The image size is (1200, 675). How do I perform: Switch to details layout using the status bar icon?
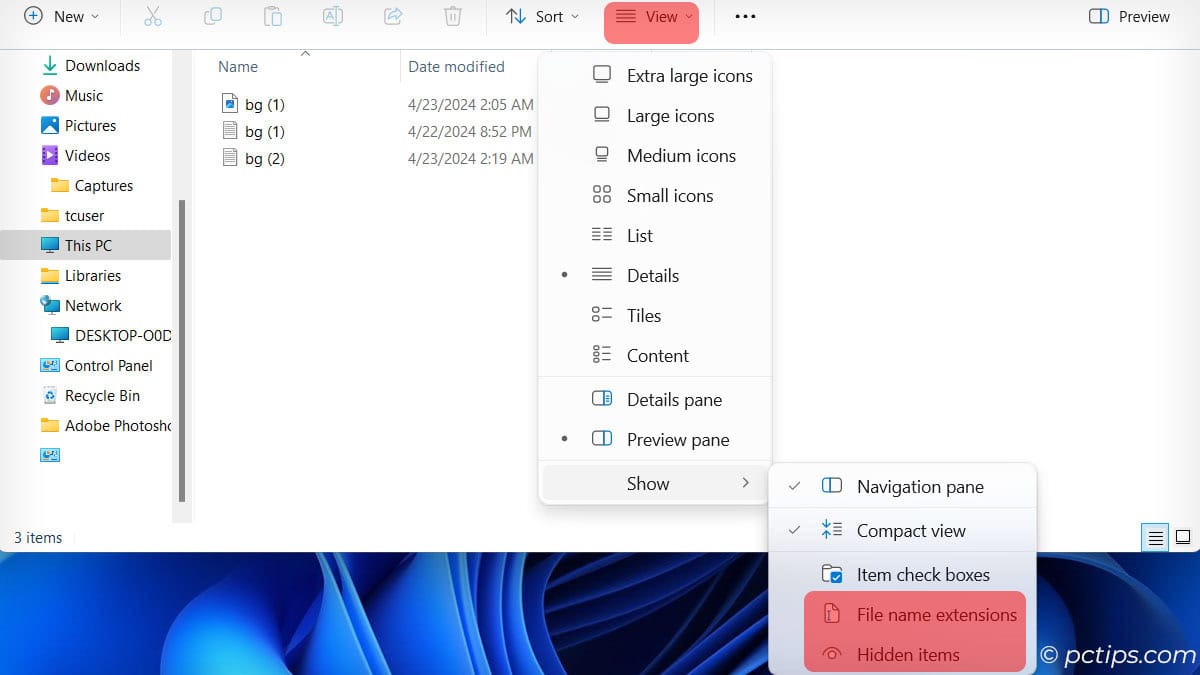pos(1154,537)
